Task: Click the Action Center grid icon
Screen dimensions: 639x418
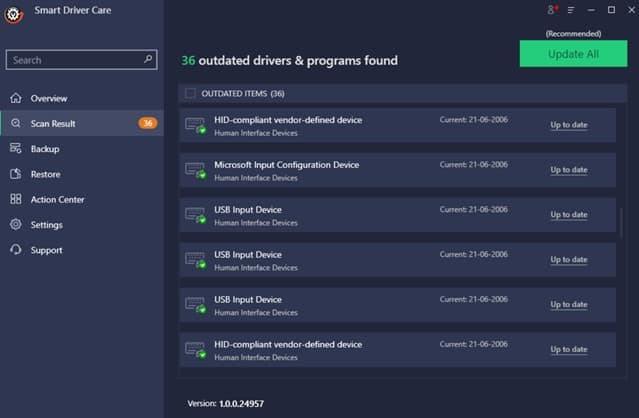Action: [16, 199]
